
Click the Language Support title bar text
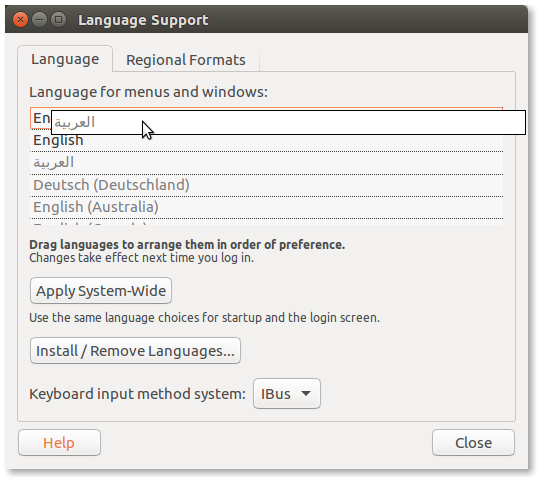pyautogui.click(x=143, y=20)
